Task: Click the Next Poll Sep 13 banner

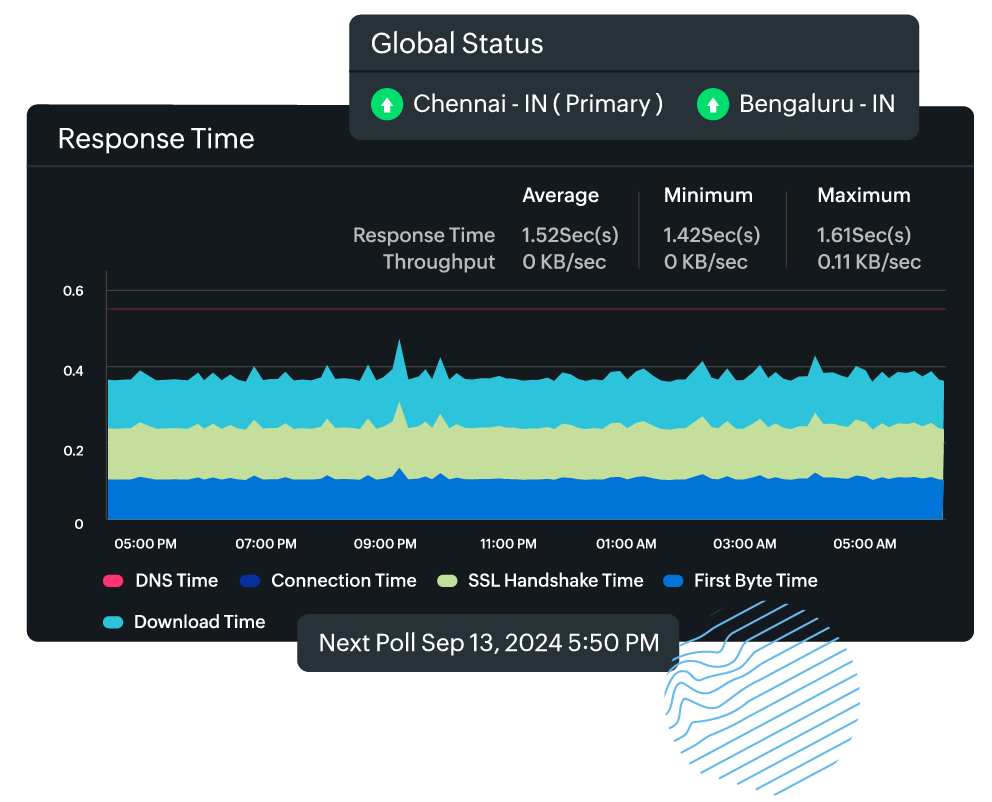Action: [487, 643]
